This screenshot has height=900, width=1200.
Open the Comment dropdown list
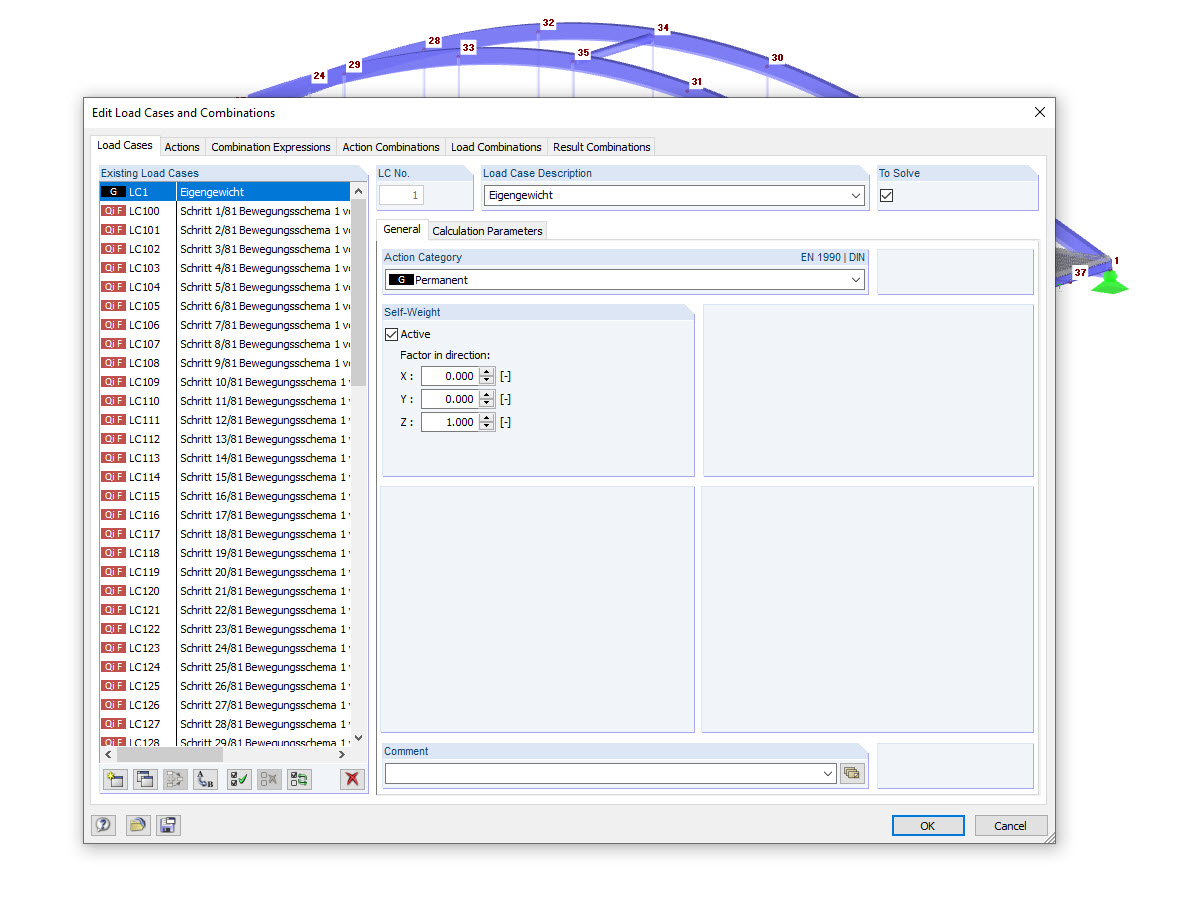827,773
